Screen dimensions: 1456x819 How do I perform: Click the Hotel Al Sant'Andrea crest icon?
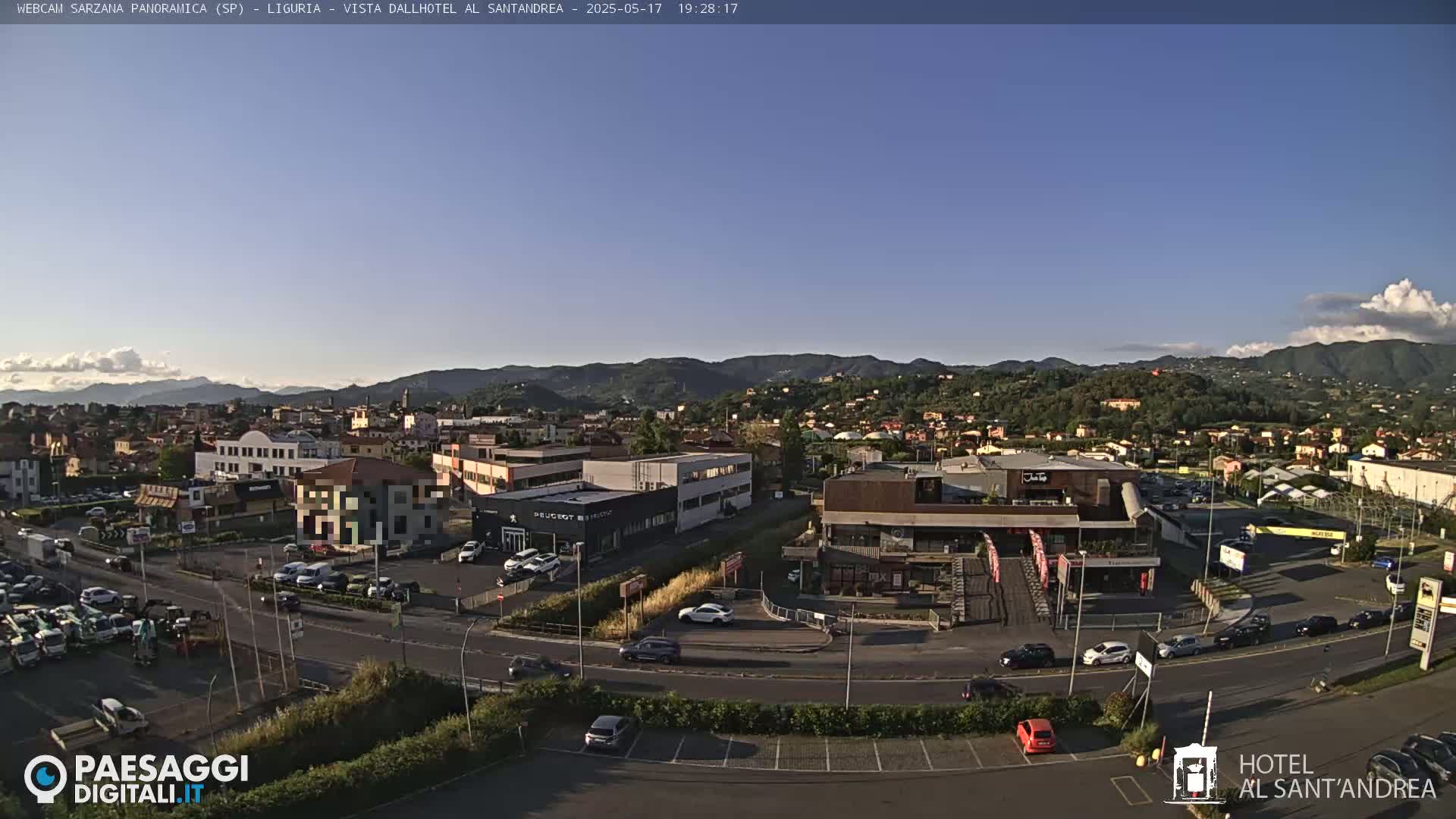coord(1194,773)
